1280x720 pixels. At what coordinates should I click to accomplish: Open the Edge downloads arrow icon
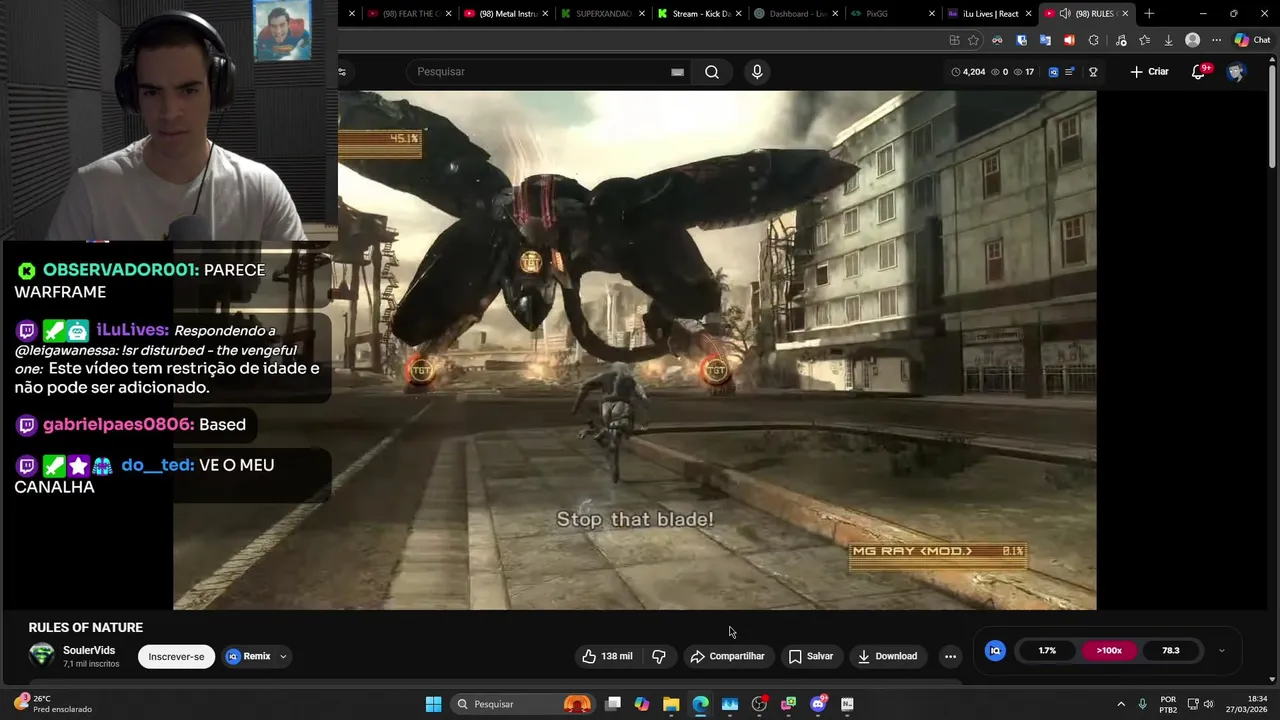(1168, 40)
